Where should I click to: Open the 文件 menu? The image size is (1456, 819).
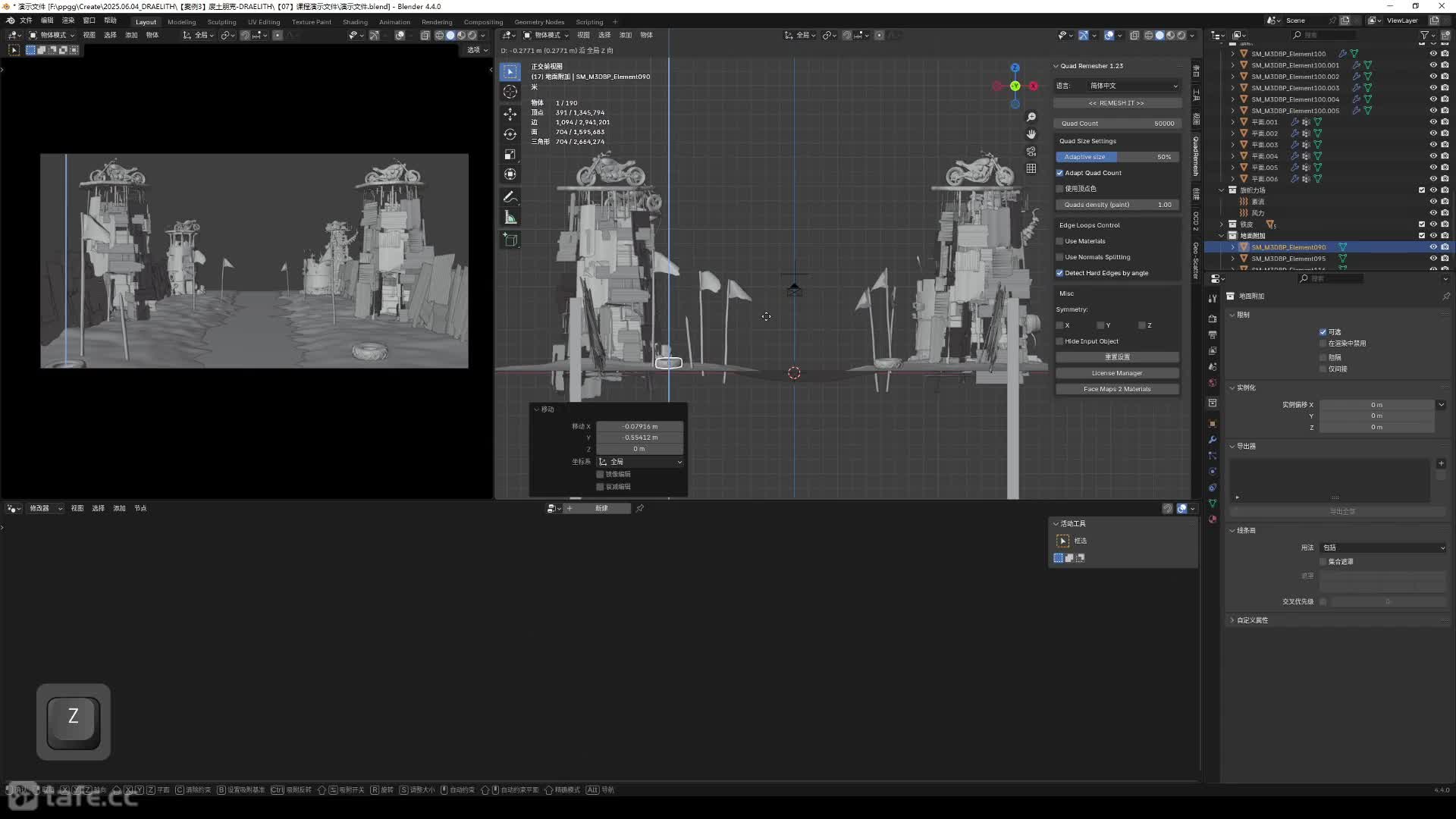coord(26,20)
